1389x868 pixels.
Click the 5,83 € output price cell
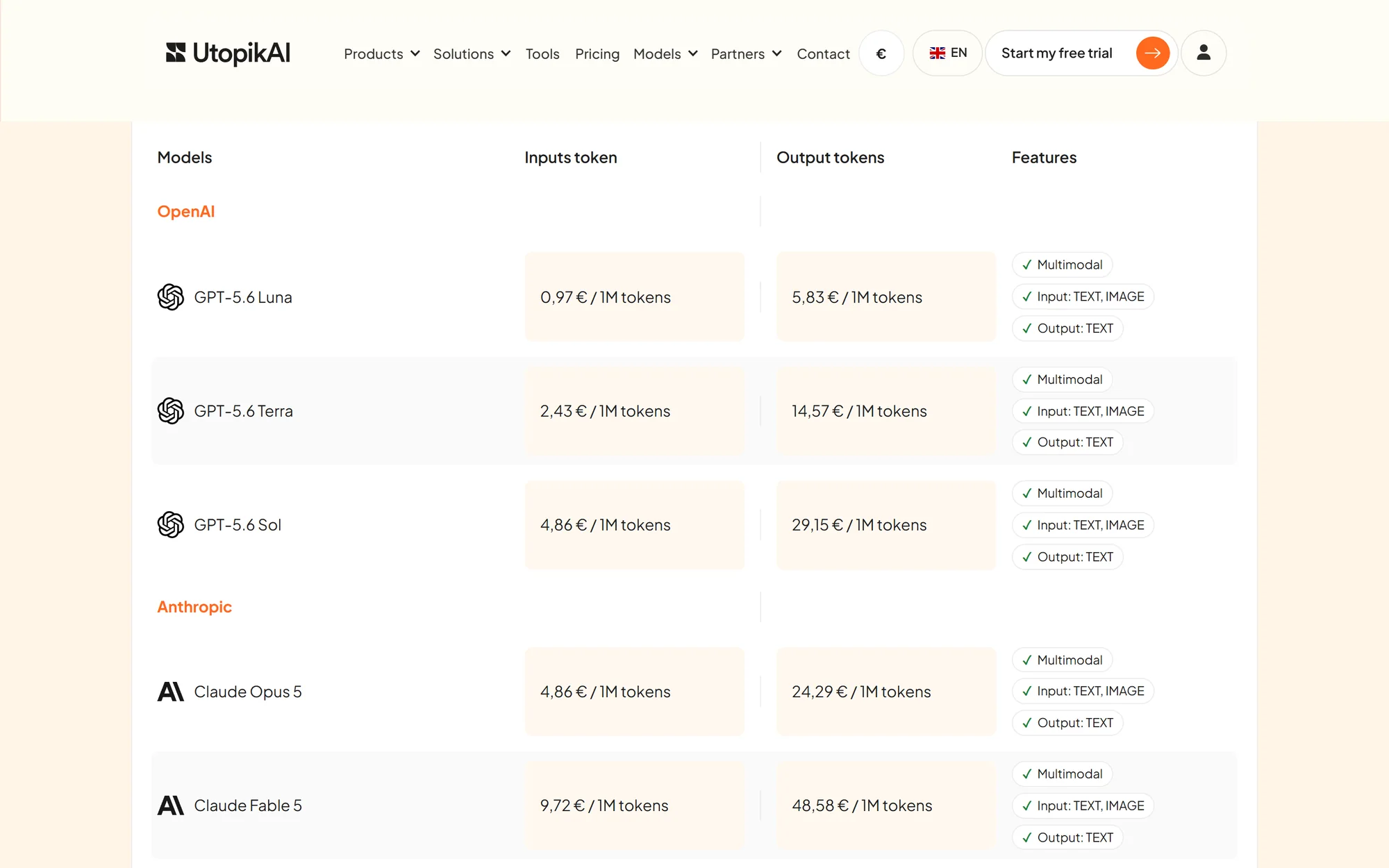point(886,297)
